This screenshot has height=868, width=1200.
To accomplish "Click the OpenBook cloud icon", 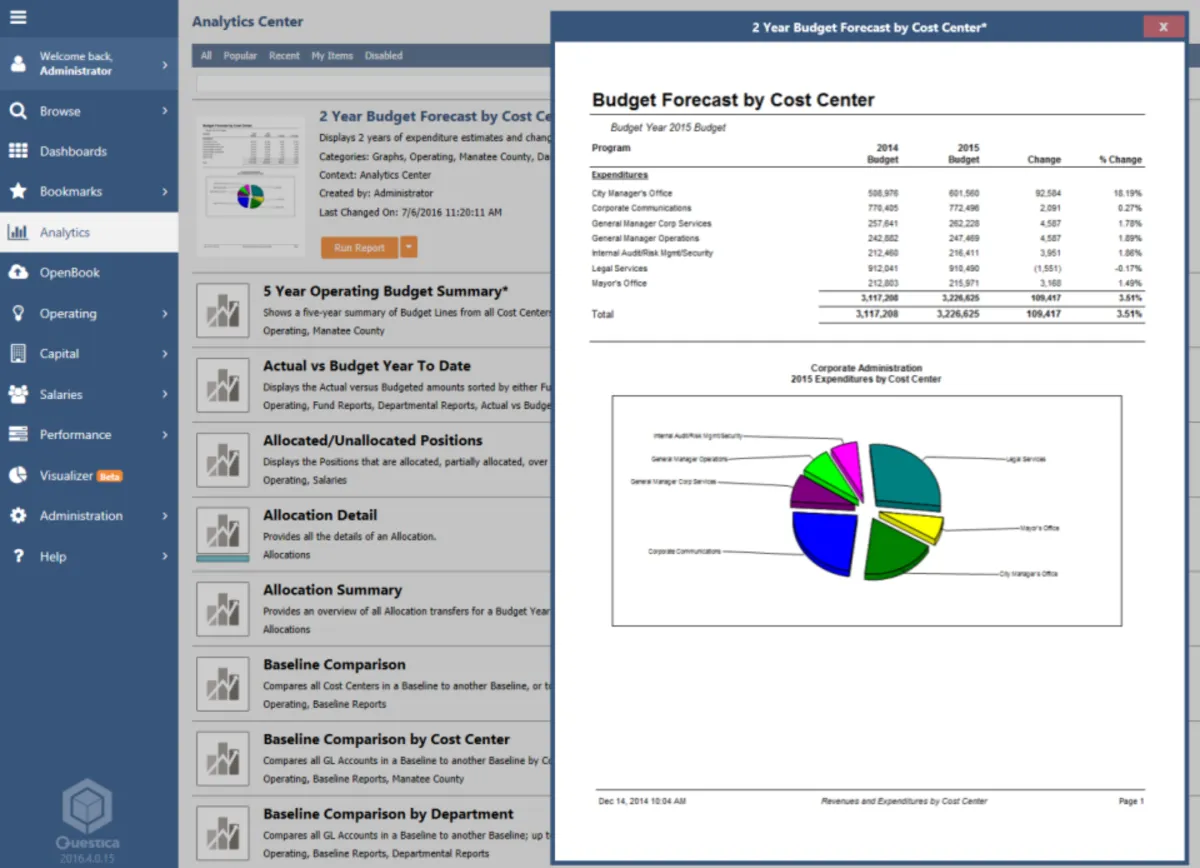I will (18, 272).
